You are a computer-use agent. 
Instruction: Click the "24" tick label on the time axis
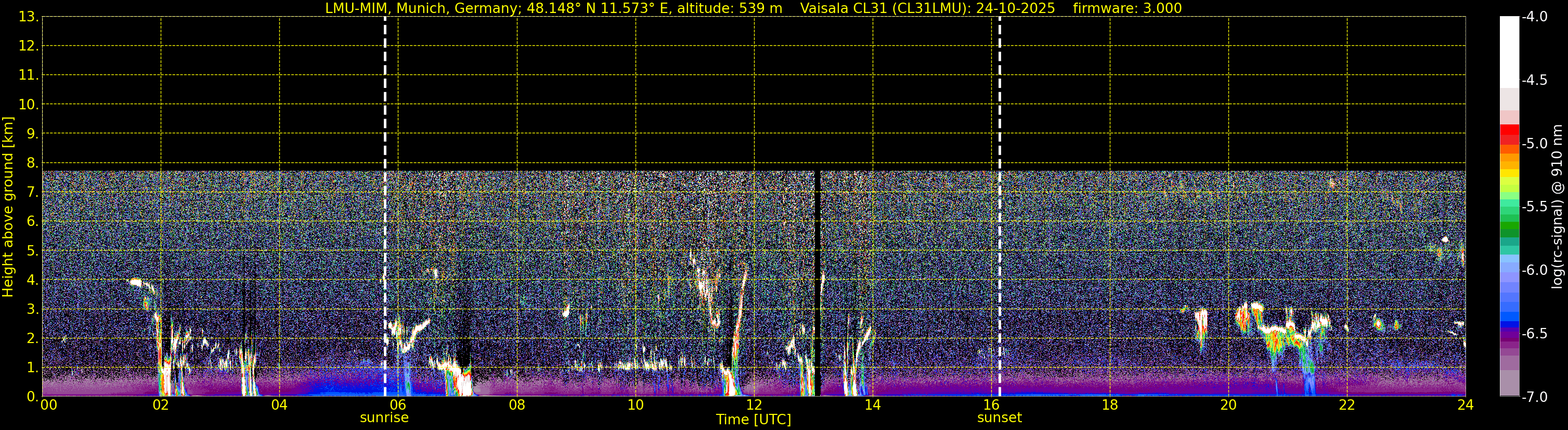pos(1465,405)
